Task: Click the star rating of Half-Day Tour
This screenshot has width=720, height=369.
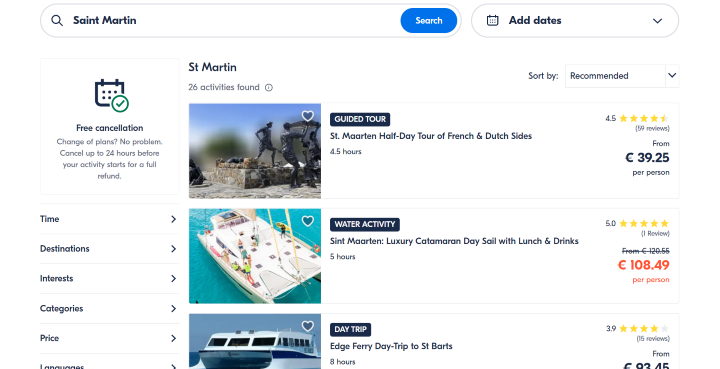Action: (x=644, y=118)
